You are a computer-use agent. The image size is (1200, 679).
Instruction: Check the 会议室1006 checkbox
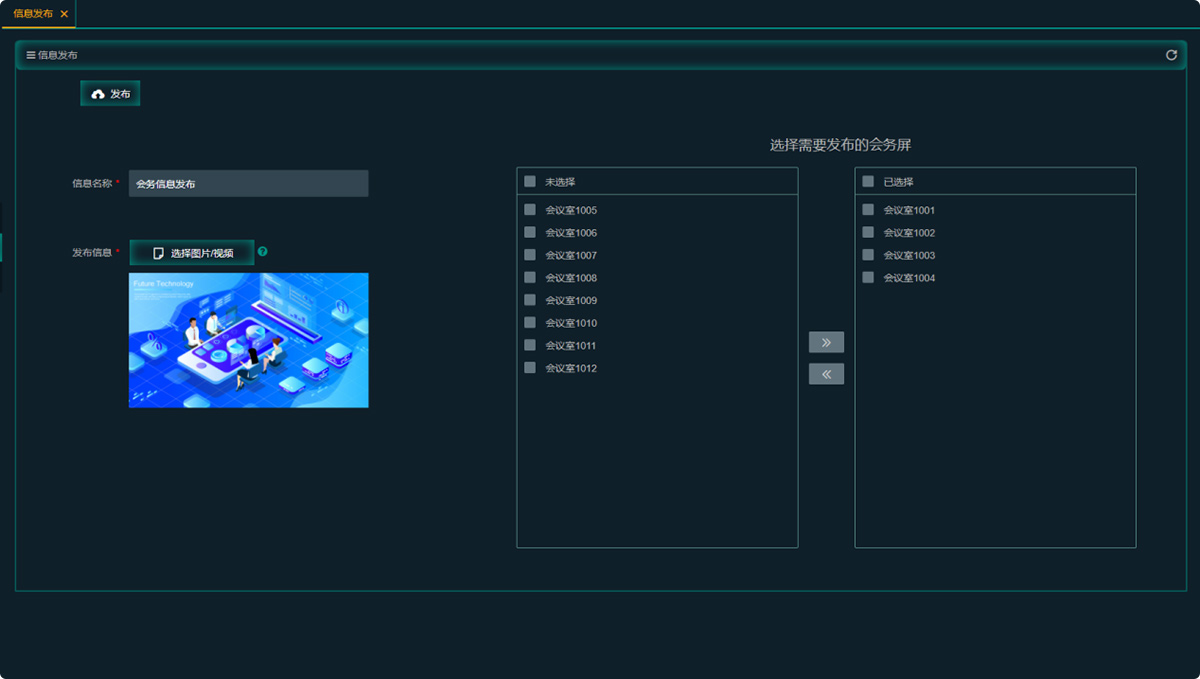pos(530,232)
